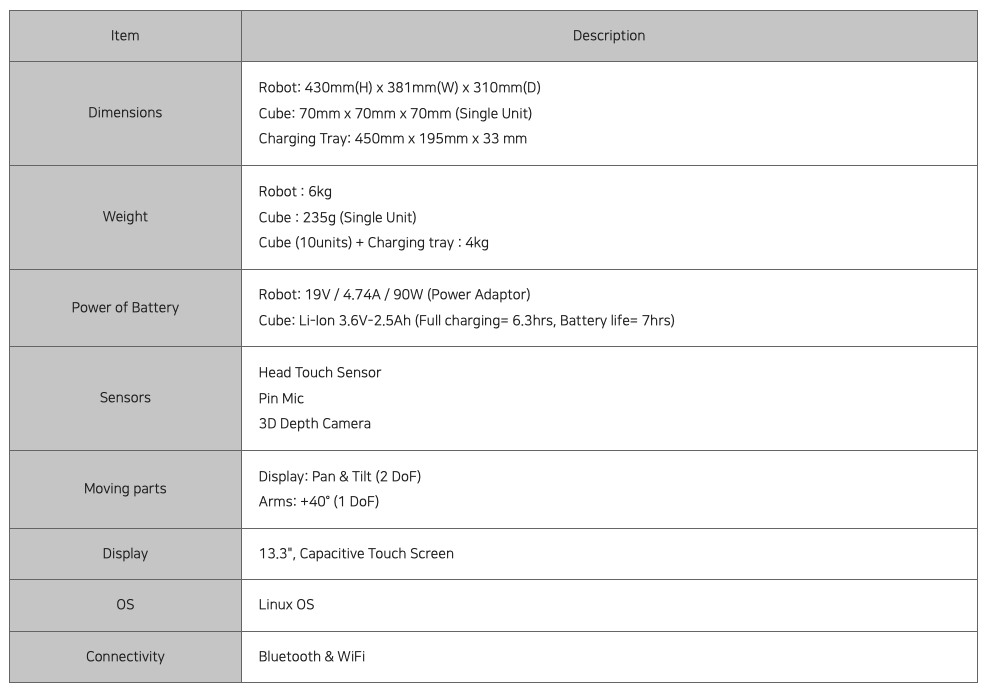The image size is (990, 693).
Task: Click the "Pin Mic" text
Action: 281,398
